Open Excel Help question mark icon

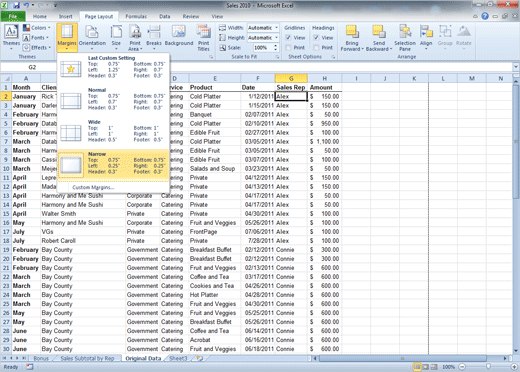coord(485,16)
